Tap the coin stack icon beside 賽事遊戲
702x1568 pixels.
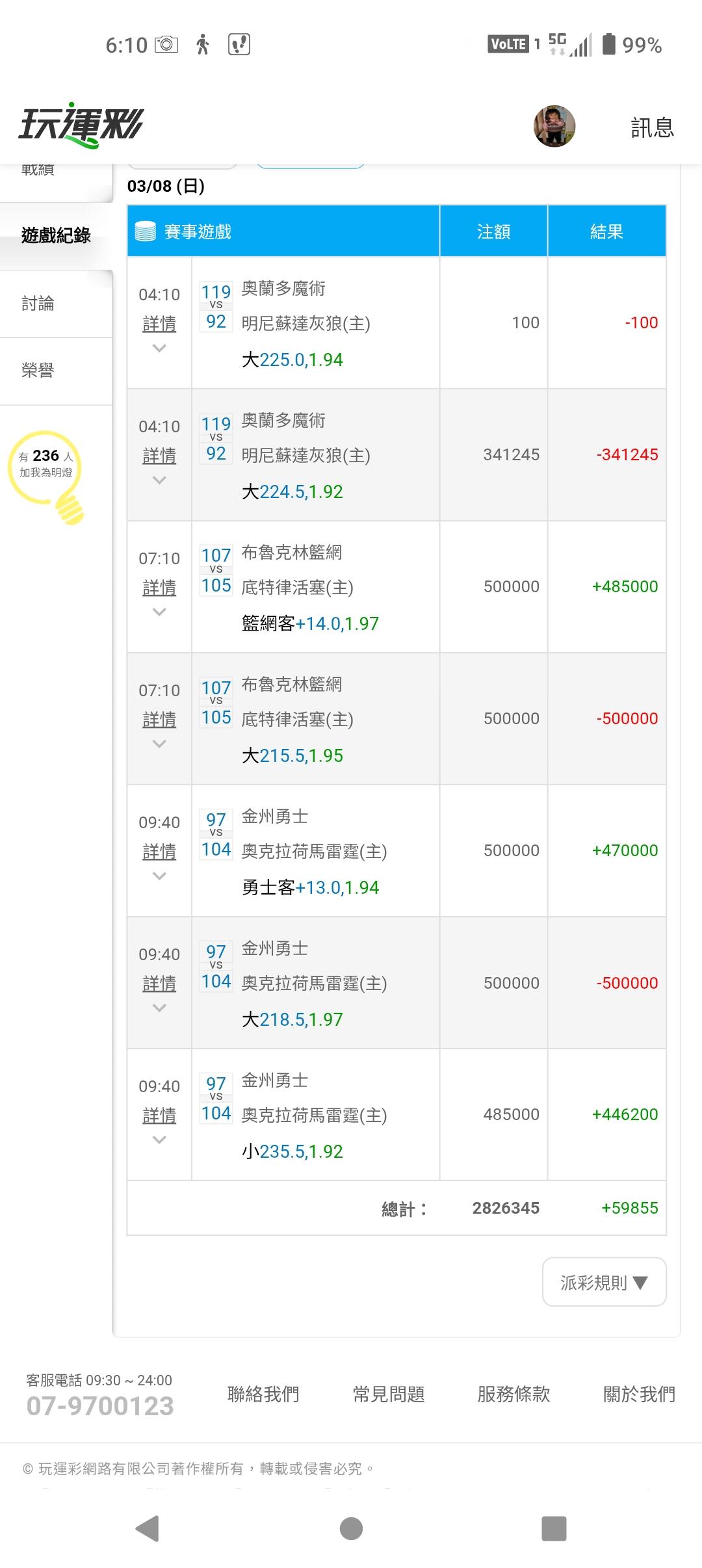point(146,231)
